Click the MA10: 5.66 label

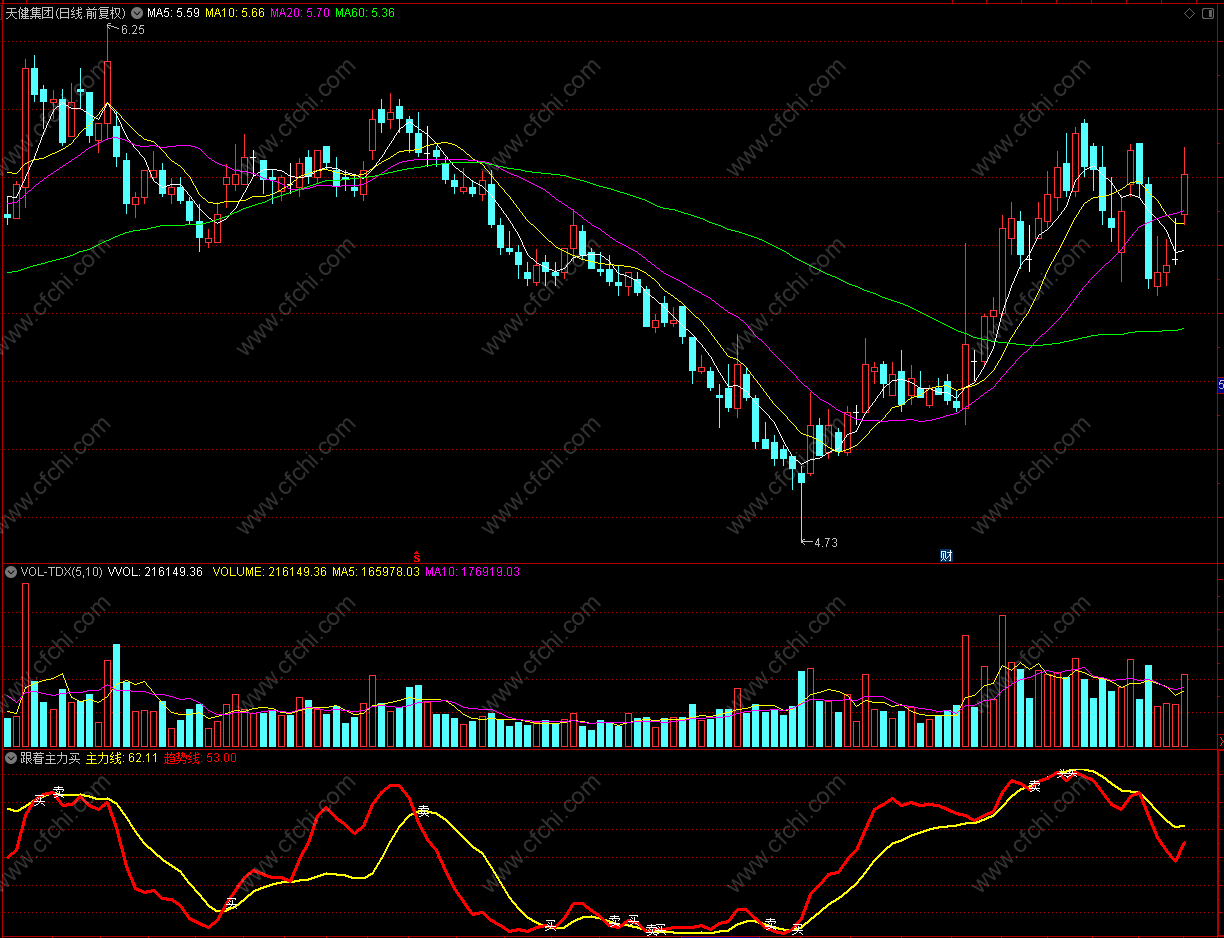pos(235,13)
